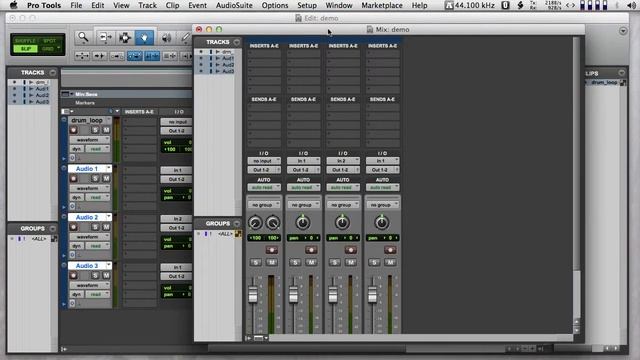Screen dimensions: 640x360
Task: Mute the Audio 2 track in Edit window
Action: [x=106, y=227]
